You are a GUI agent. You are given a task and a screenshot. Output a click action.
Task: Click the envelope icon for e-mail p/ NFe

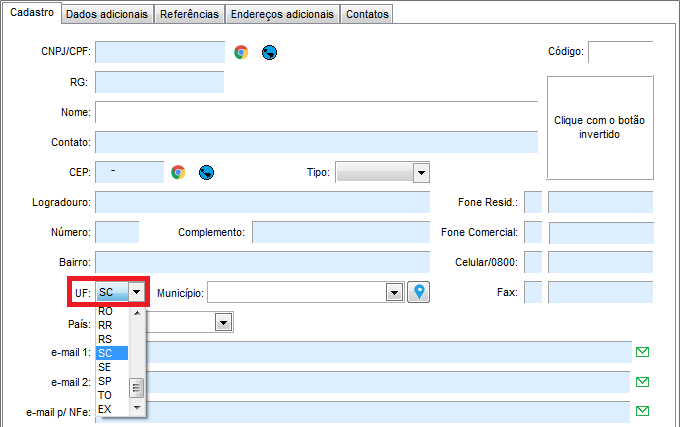[x=643, y=411]
